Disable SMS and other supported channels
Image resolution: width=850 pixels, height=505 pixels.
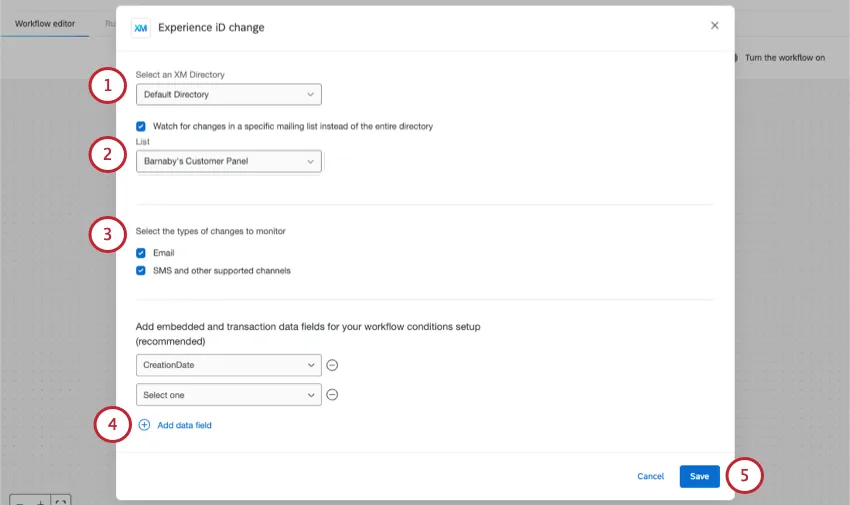tap(141, 270)
